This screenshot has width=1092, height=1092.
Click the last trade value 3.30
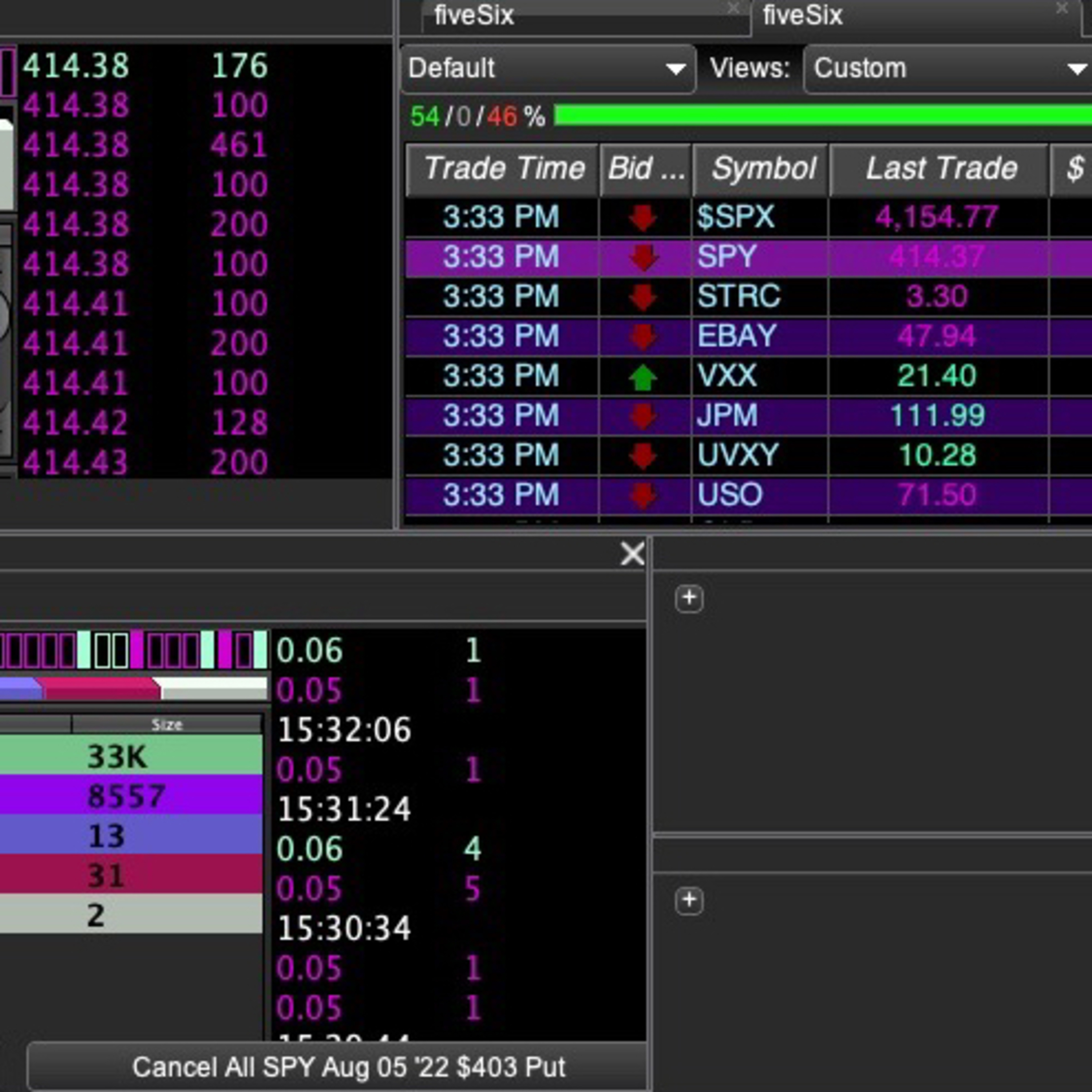click(937, 297)
